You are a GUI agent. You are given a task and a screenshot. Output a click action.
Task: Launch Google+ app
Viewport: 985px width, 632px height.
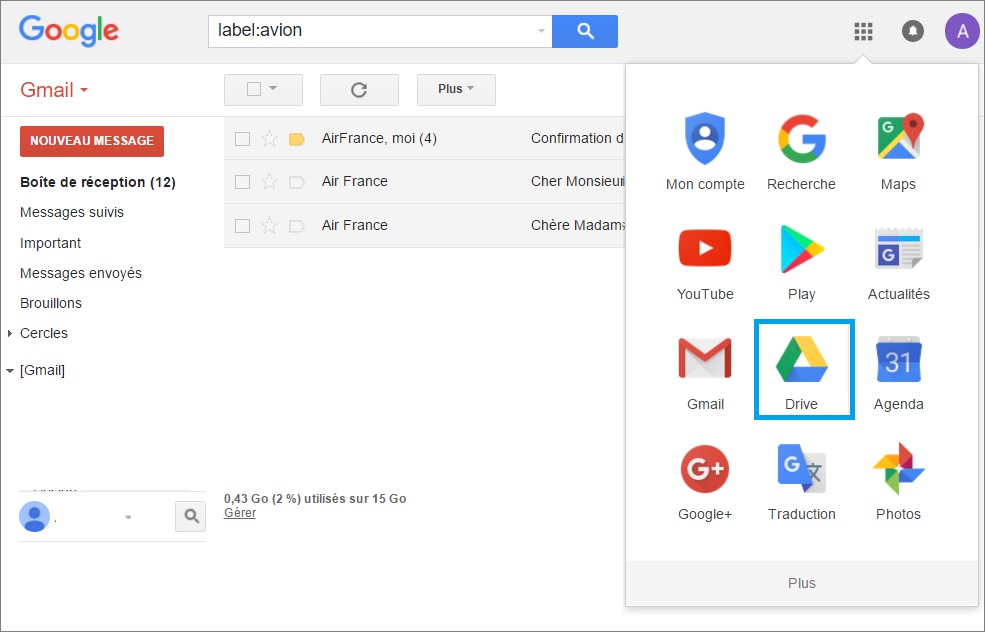coord(705,482)
